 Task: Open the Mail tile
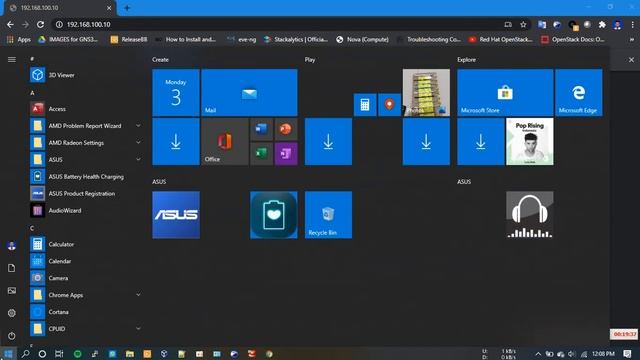[x=249, y=93]
